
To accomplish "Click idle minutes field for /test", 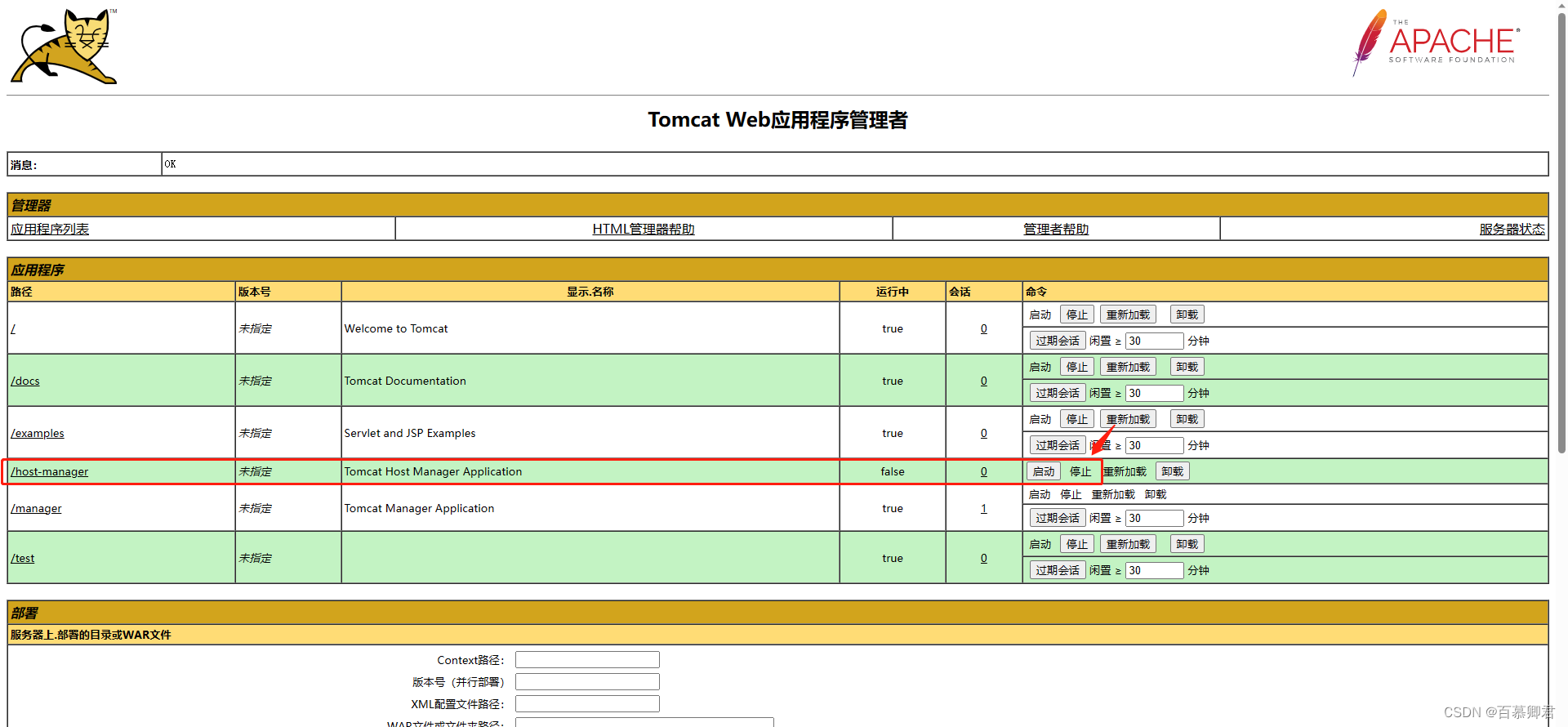I will click(1155, 570).
